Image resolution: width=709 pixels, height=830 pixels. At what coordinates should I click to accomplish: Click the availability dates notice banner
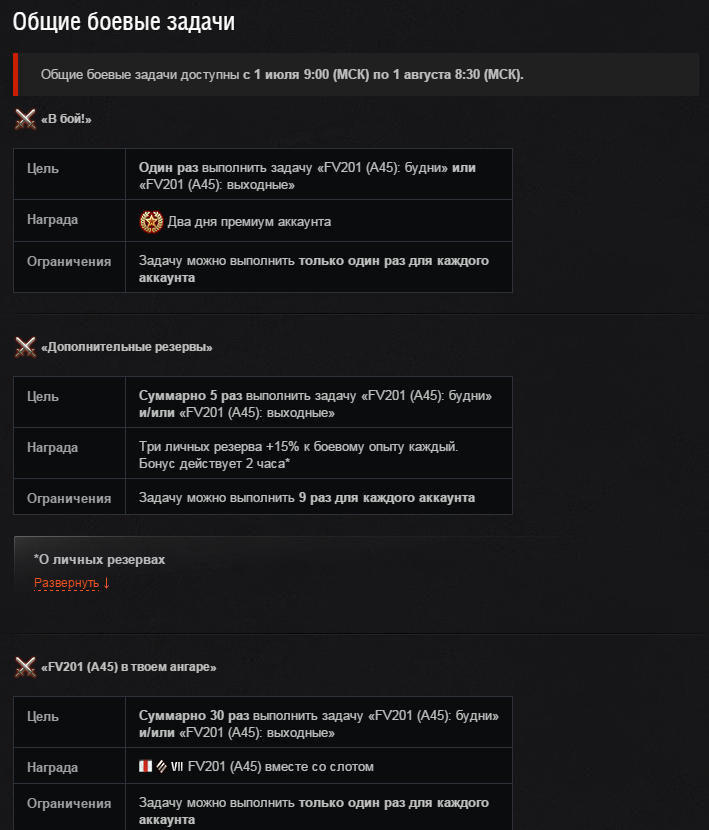[356, 75]
